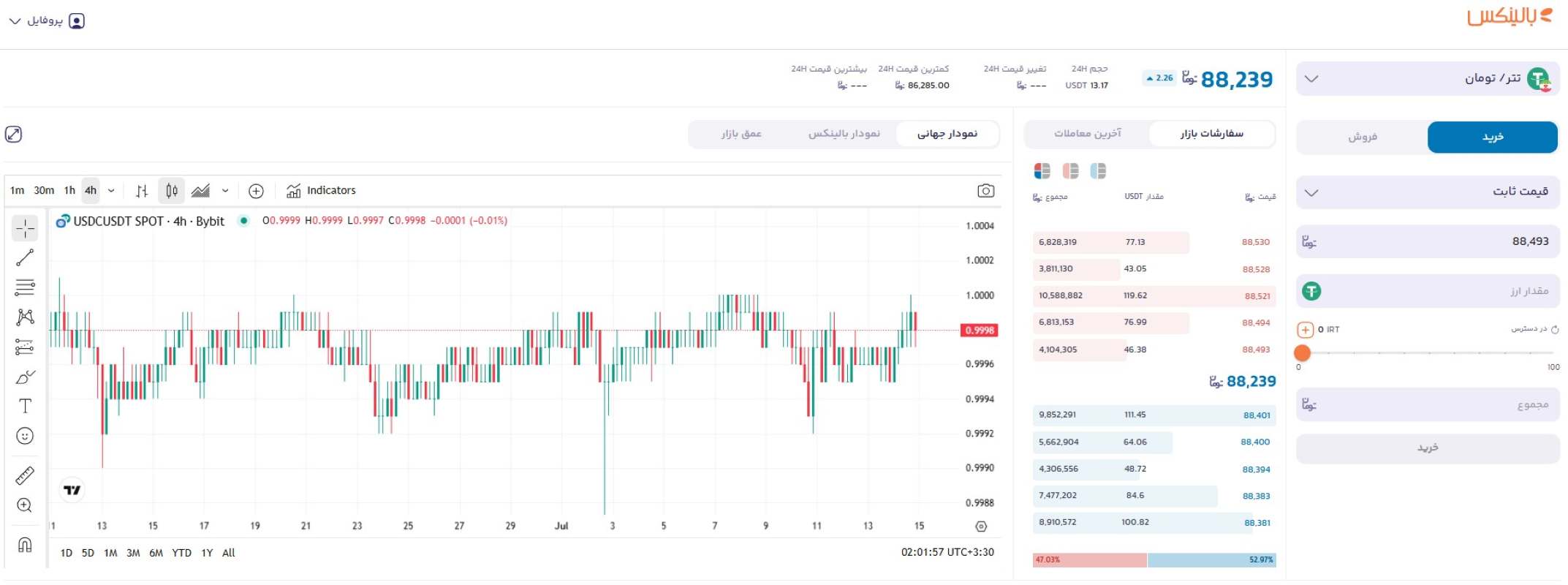Click the total amount input field
This screenshot has width=1568, height=585.
coord(1428,404)
